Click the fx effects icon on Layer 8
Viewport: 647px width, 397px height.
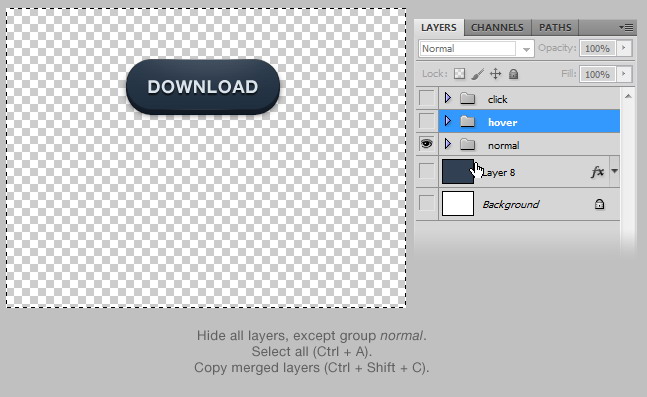(597, 171)
